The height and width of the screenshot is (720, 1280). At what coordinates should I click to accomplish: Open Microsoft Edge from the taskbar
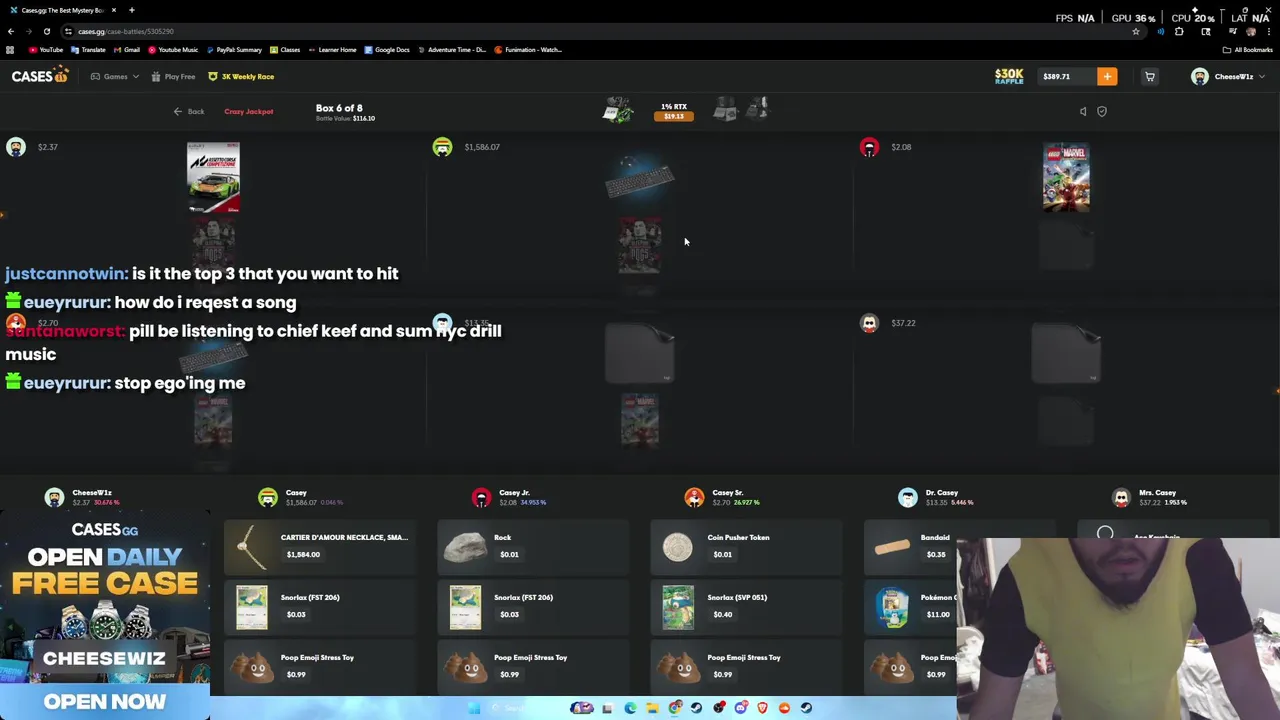pyautogui.click(x=630, y=708)
